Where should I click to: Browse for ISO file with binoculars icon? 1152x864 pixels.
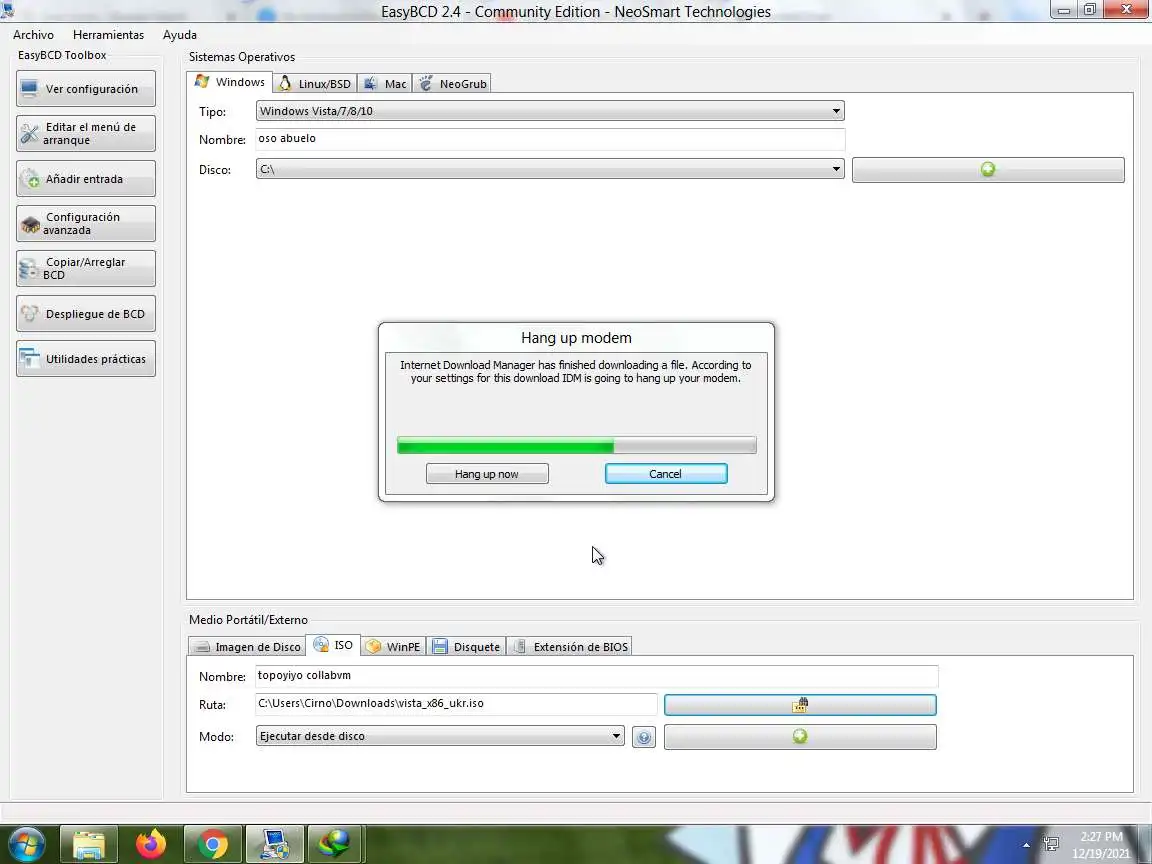tap(800, 705)
